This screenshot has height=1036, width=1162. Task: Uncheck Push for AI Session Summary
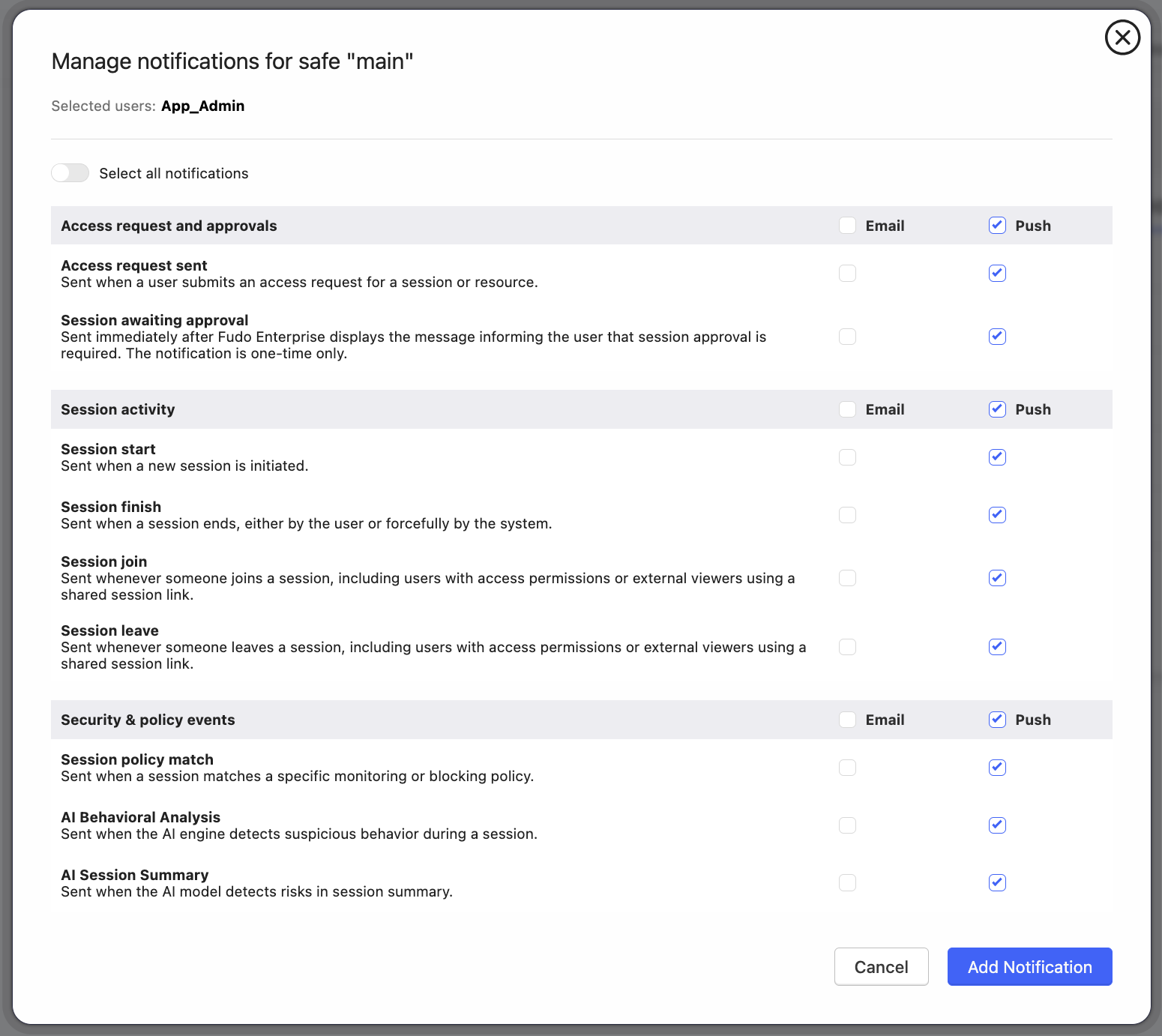[x=997, y=883]
